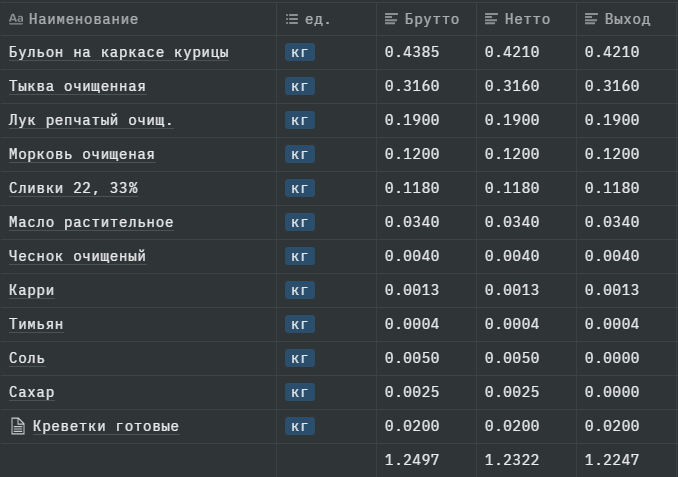Open the Соль entry
The height and width of the screenshot is (477, 678).
[x=27, y=358]
